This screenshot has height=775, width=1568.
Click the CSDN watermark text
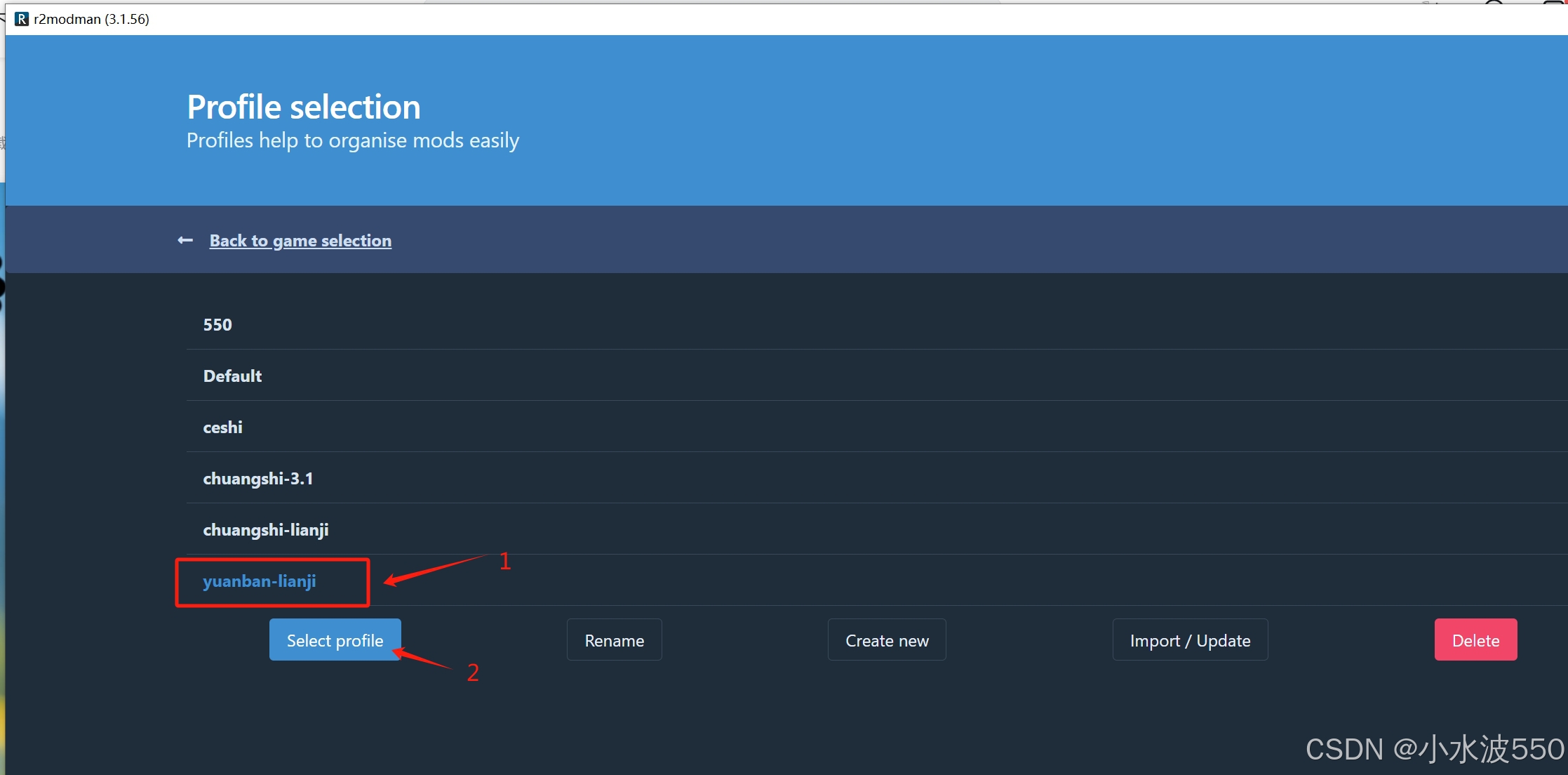pyautogui.click(x=1434, y=749)
